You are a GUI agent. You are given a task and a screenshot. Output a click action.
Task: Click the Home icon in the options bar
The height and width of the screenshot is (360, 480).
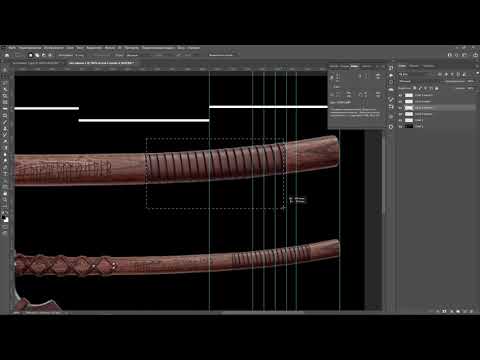tap(7, 55)
